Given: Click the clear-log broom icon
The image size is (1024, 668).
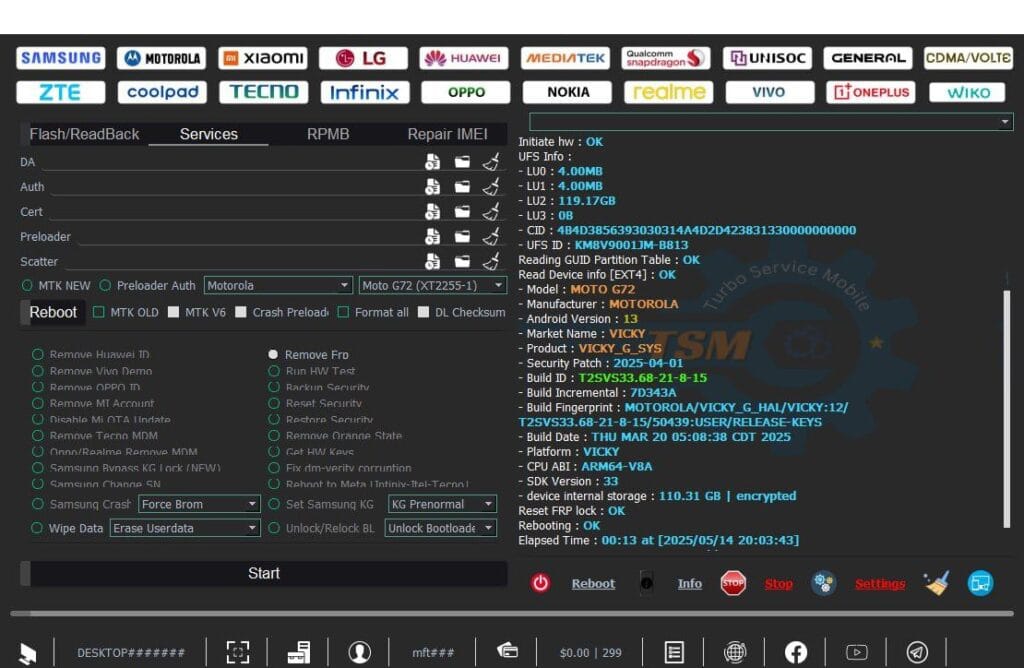Looking at the screenshot, I should [x=936, y=583].
